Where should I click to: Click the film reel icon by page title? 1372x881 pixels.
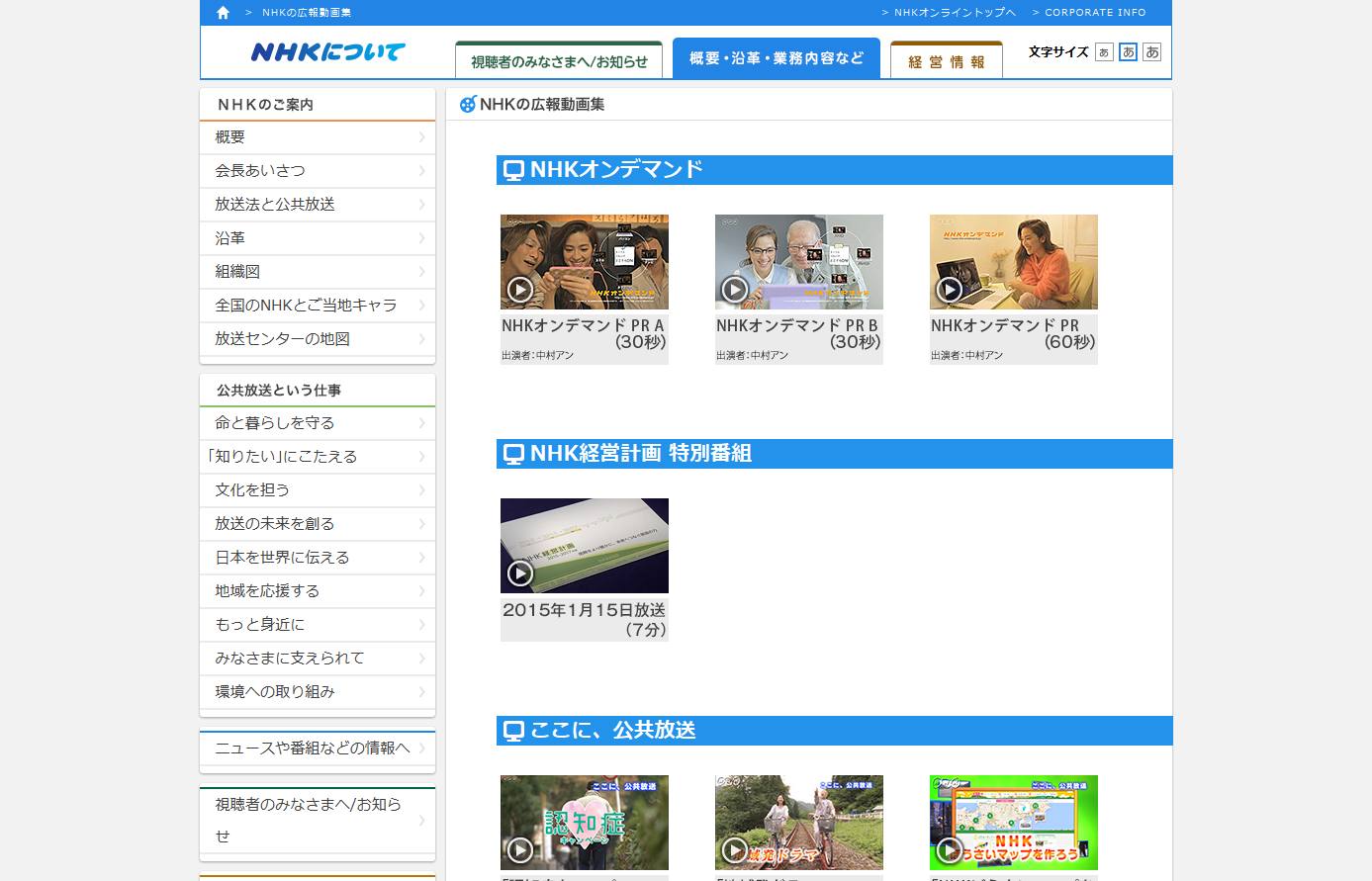click(468, 104)
